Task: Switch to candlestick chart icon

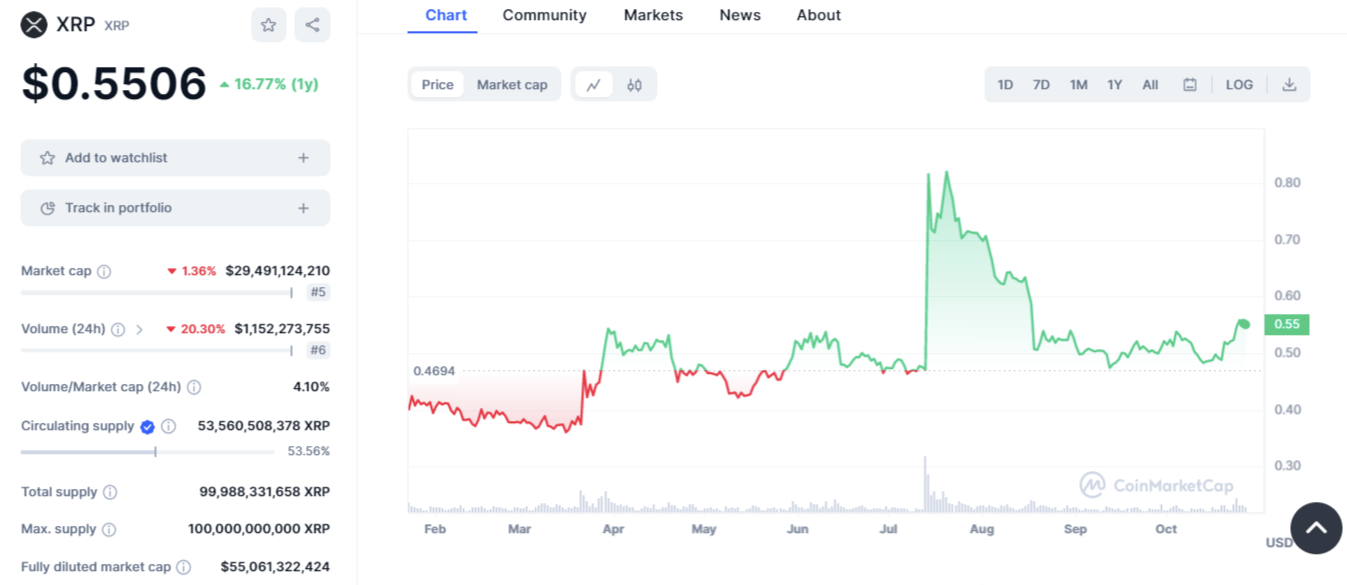Action: coord(635,85)
